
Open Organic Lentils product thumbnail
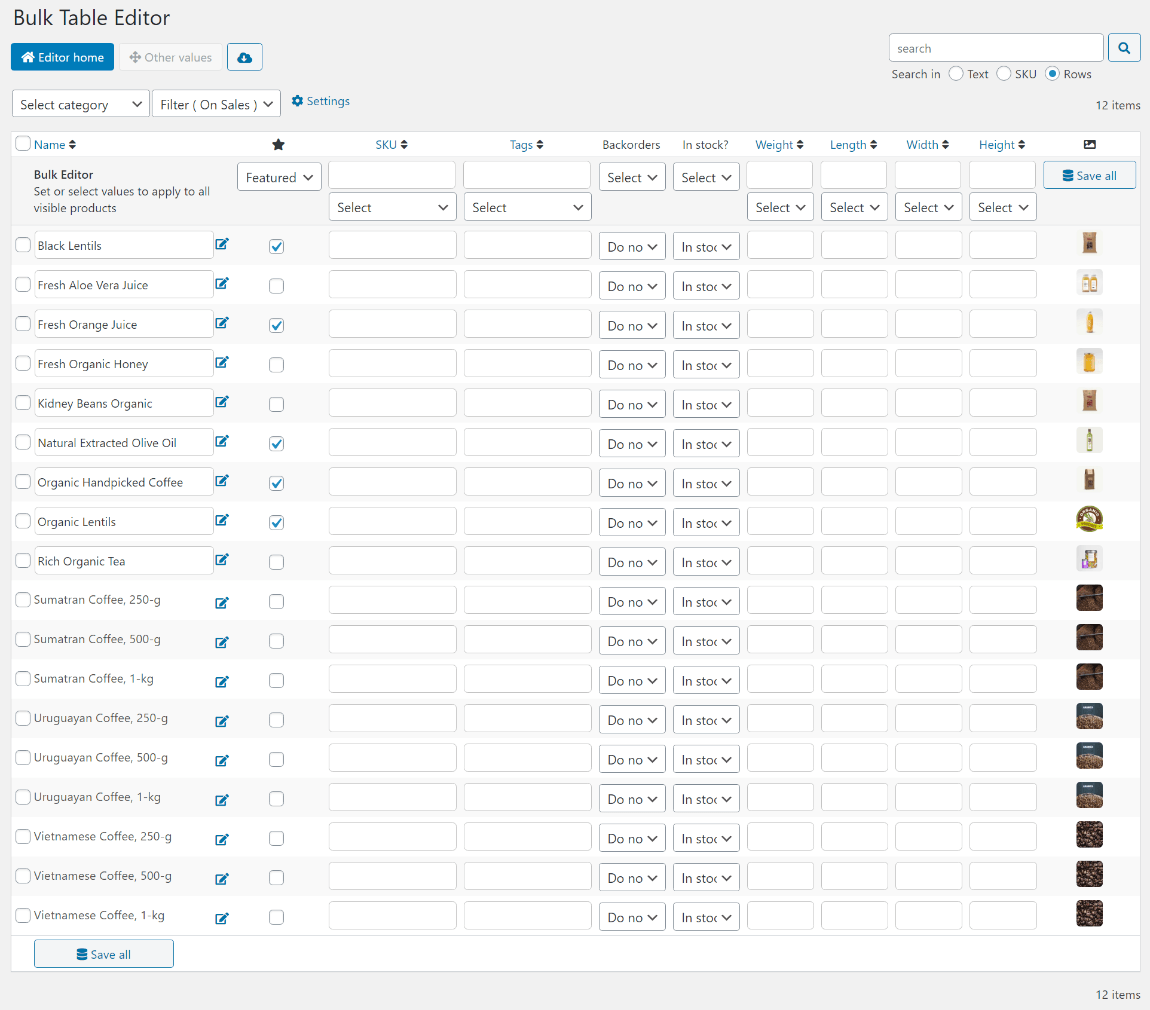[1090, 519]
